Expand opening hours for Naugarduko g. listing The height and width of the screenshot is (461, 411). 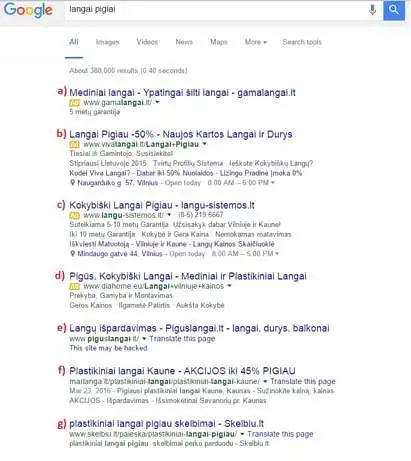(x=273, y=183)
